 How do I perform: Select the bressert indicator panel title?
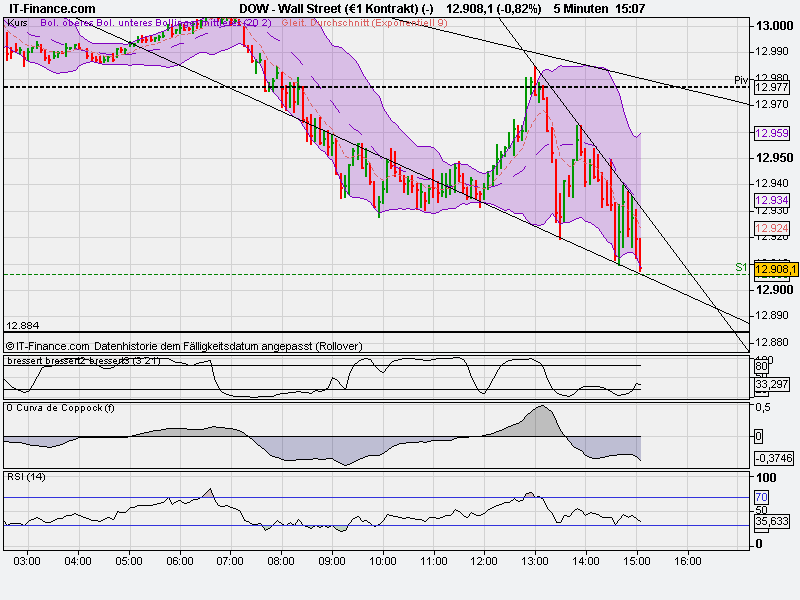coord(84,361)
